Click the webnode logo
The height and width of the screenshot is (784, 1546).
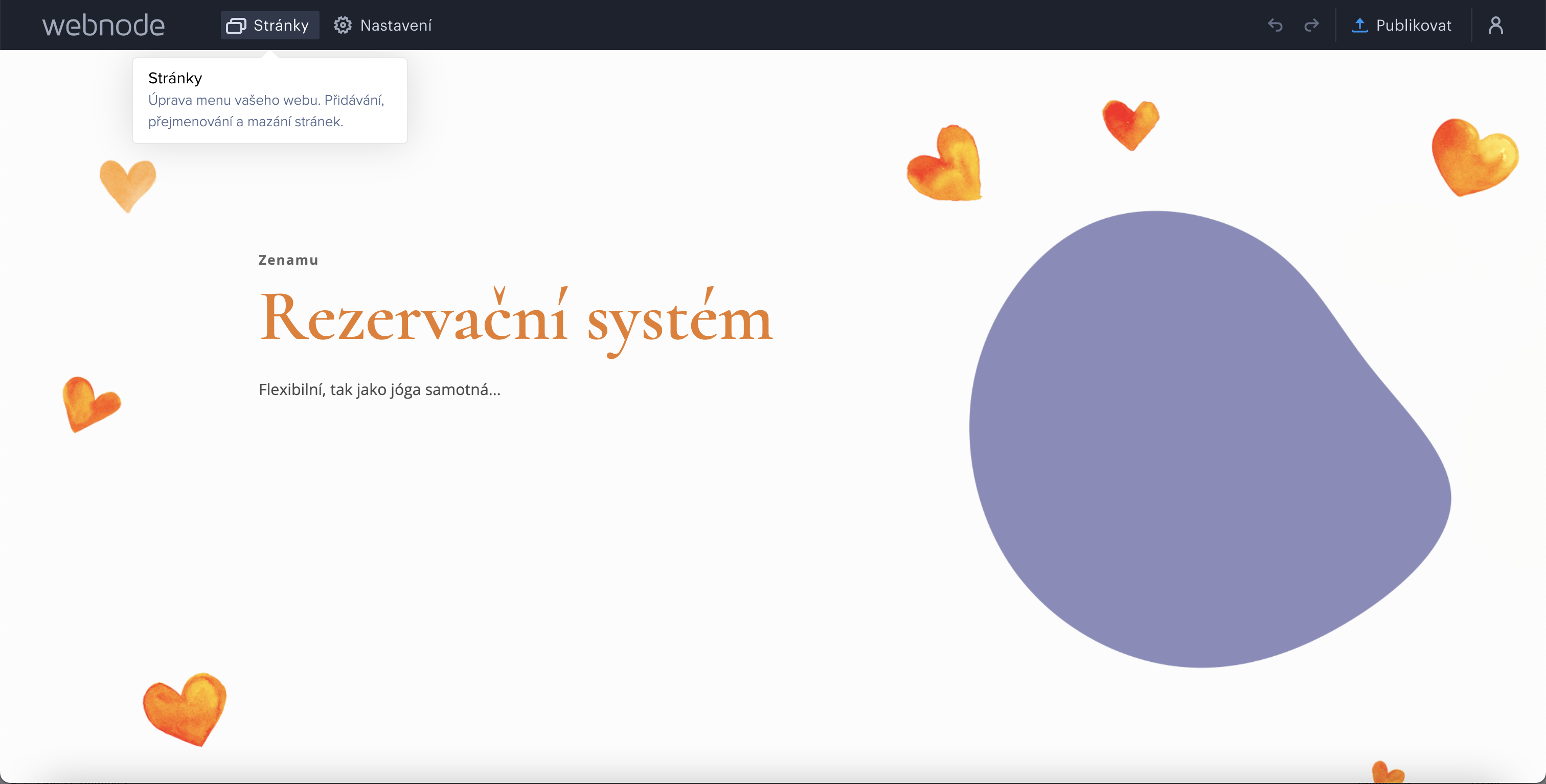click(103, 25)
